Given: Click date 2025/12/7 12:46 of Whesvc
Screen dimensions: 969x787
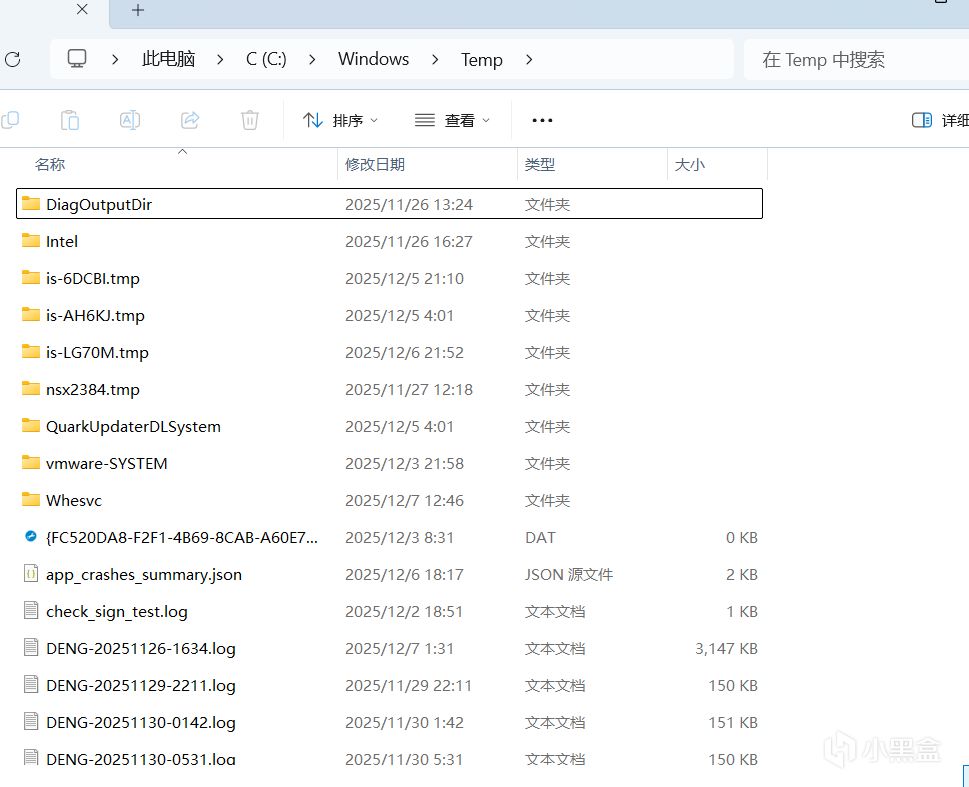Looking at the screenshot, I should pos(404,501).
